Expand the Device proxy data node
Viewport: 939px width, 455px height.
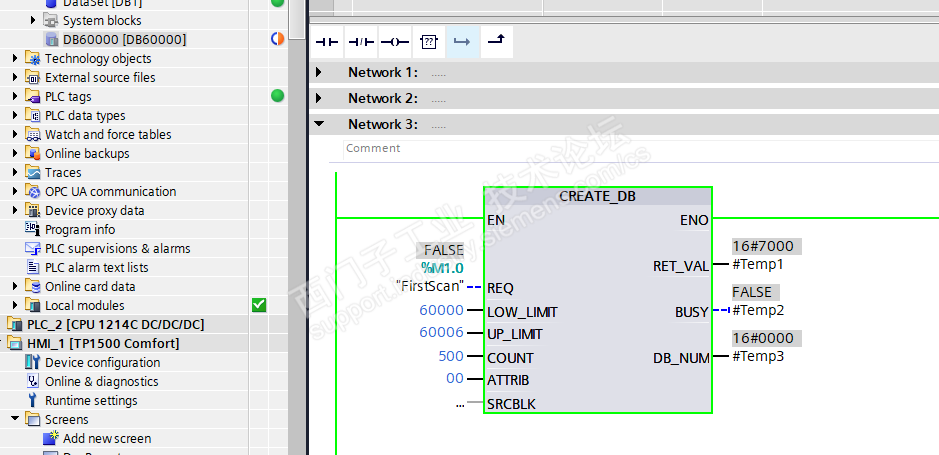(15, 211)
